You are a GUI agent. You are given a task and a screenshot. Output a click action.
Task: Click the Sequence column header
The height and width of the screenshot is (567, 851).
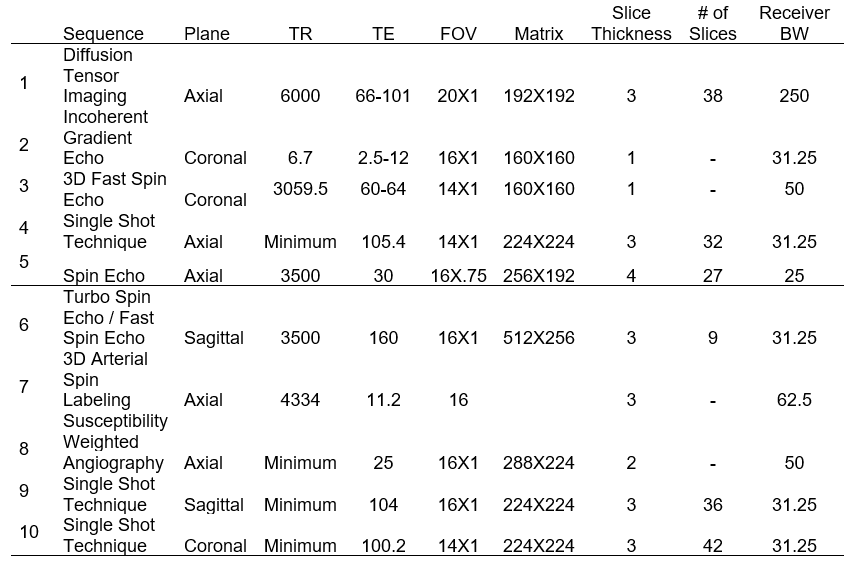pyautogui.click(x=103, y=34)
